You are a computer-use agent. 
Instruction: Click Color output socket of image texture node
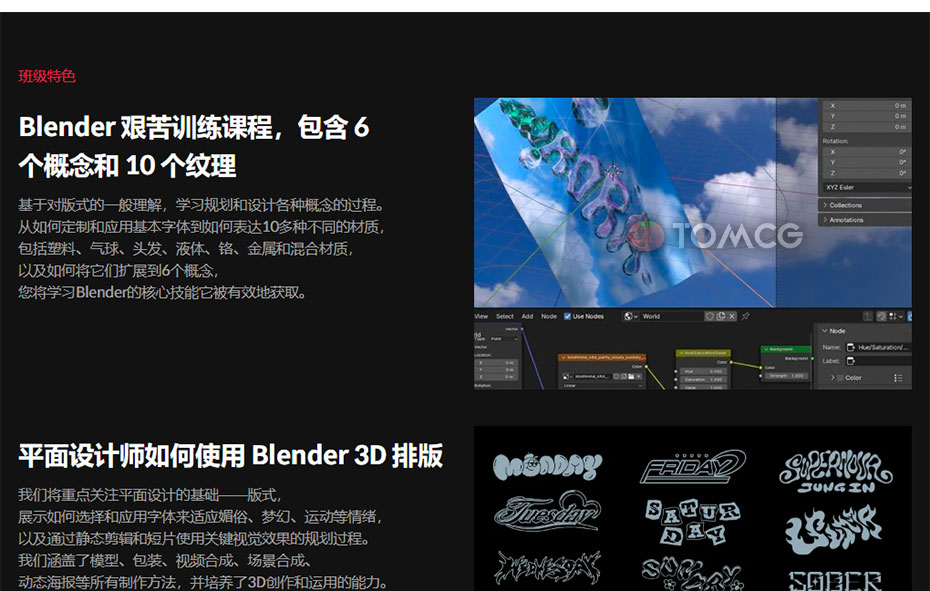(x=646, y=367)
